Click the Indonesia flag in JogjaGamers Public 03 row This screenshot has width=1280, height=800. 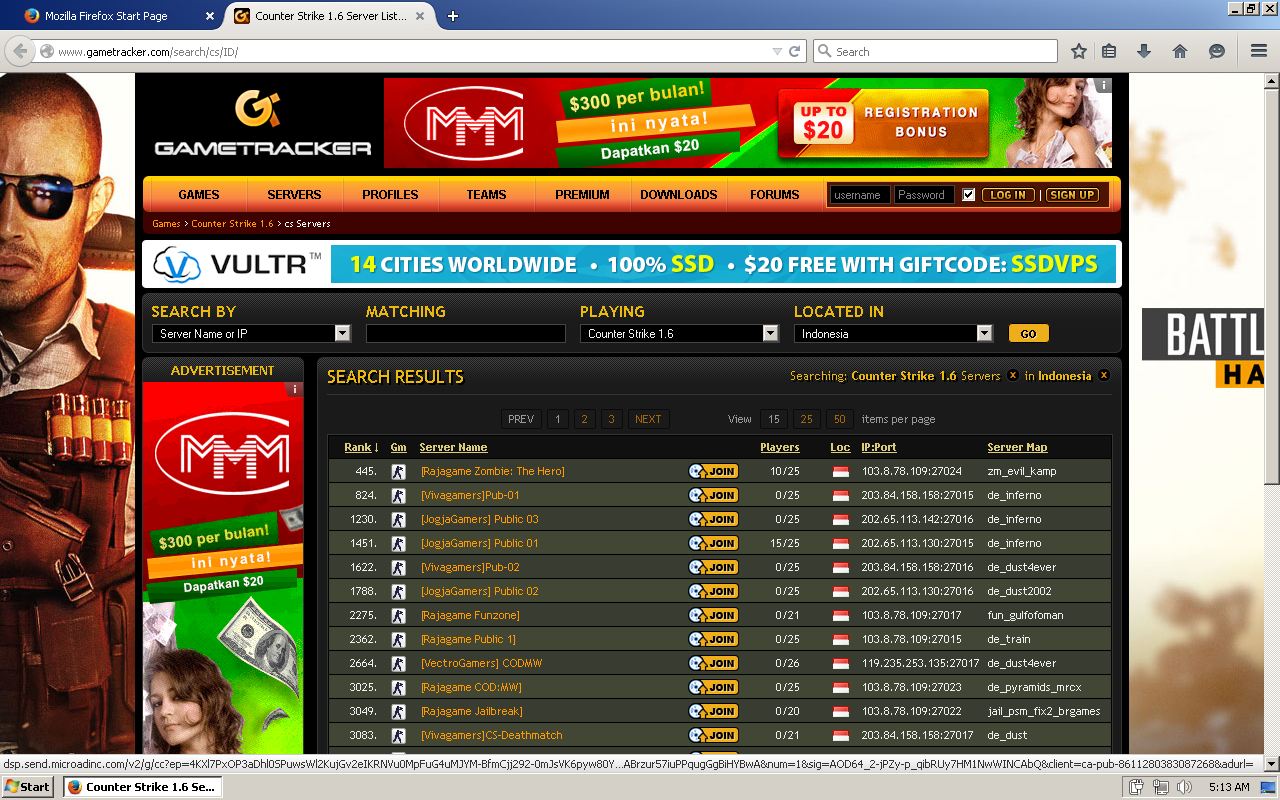tap(840, 519)
